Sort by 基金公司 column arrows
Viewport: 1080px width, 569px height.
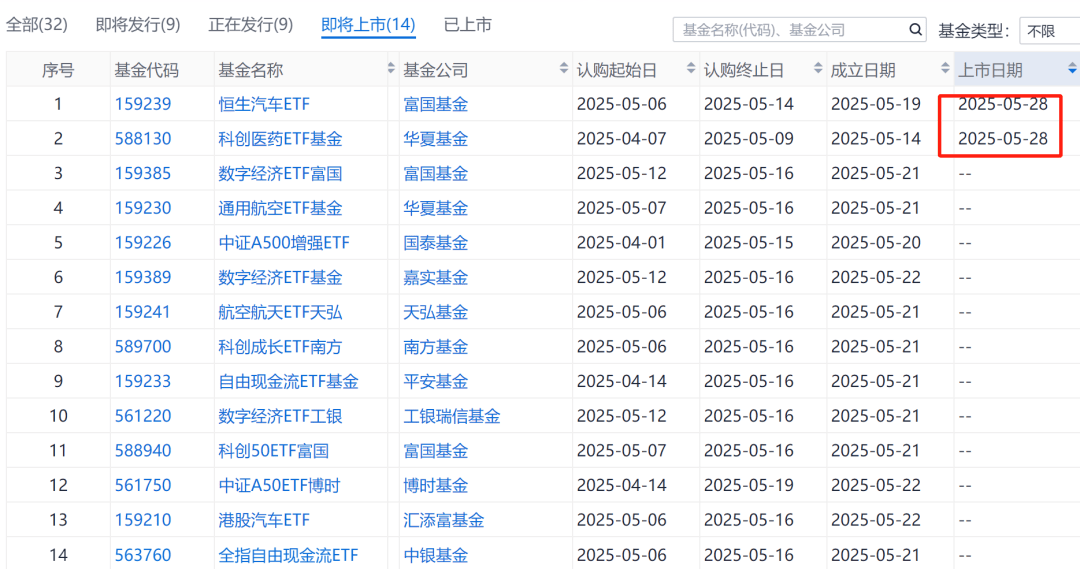point(564,70)
